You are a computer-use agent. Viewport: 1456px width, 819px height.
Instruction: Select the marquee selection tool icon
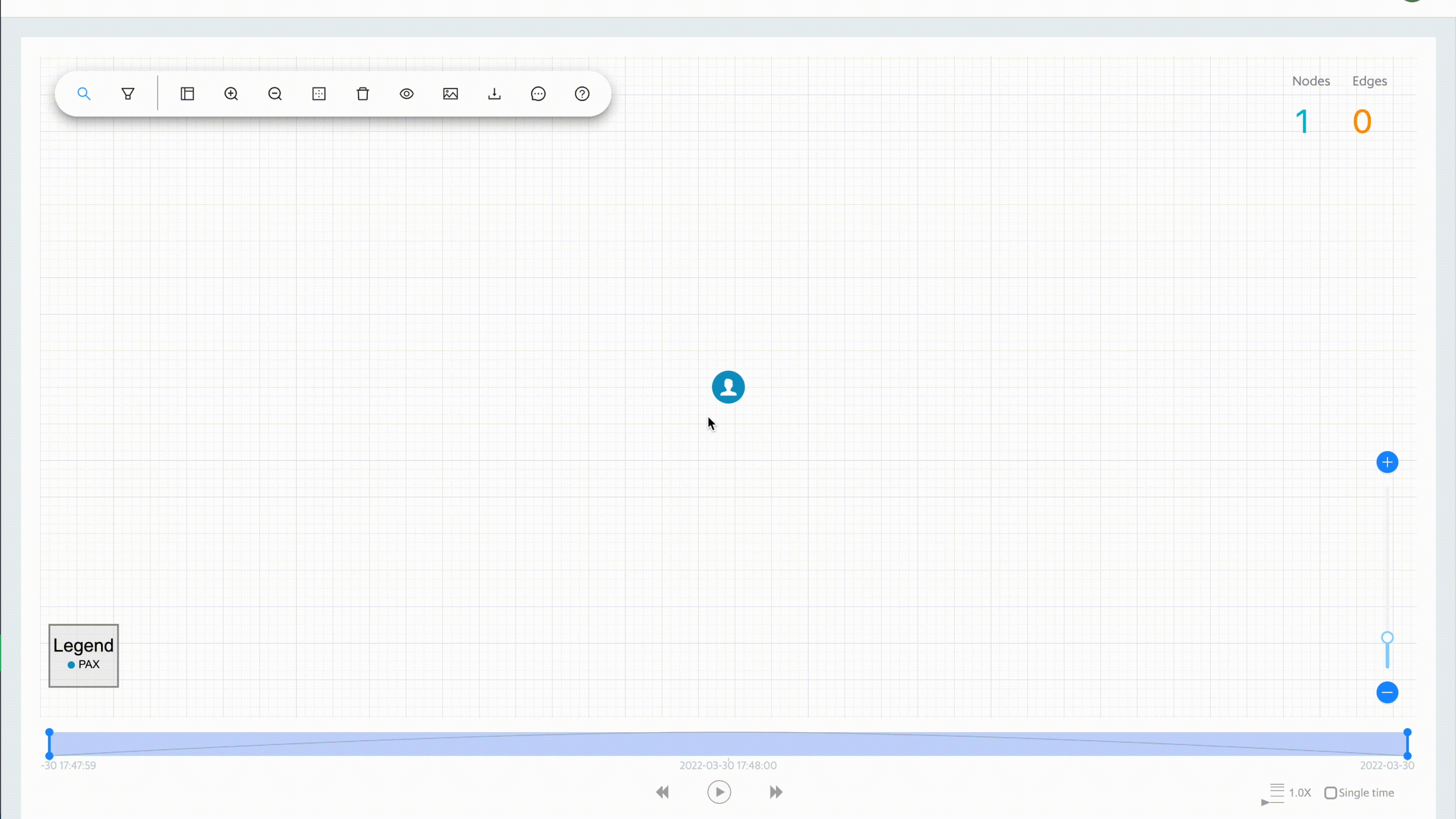[319, 94]
